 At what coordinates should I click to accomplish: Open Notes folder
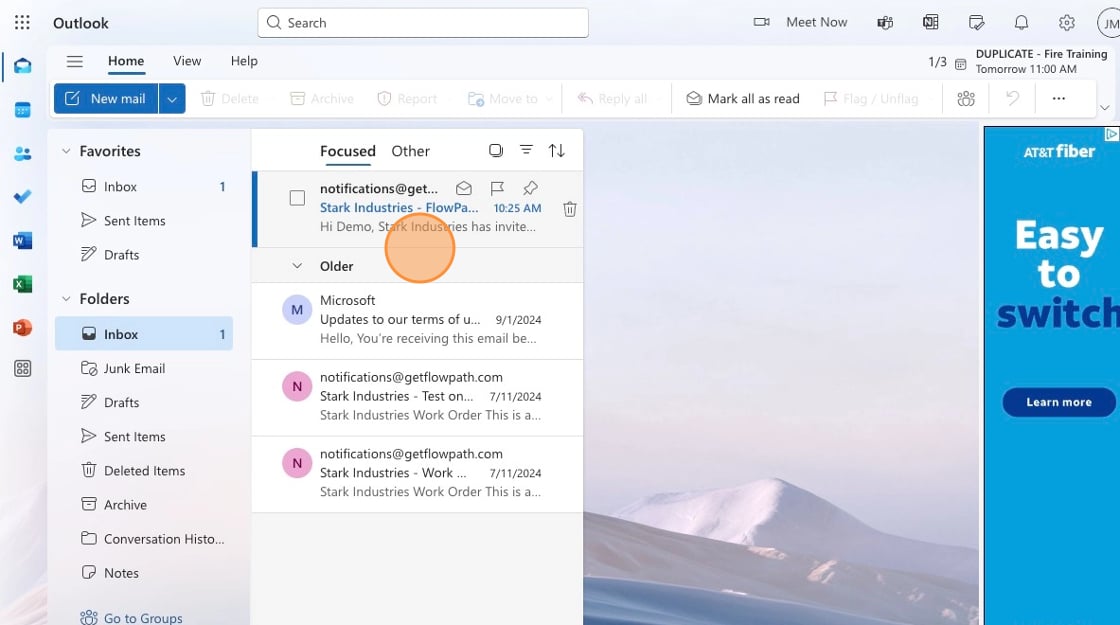pos(144,573)
